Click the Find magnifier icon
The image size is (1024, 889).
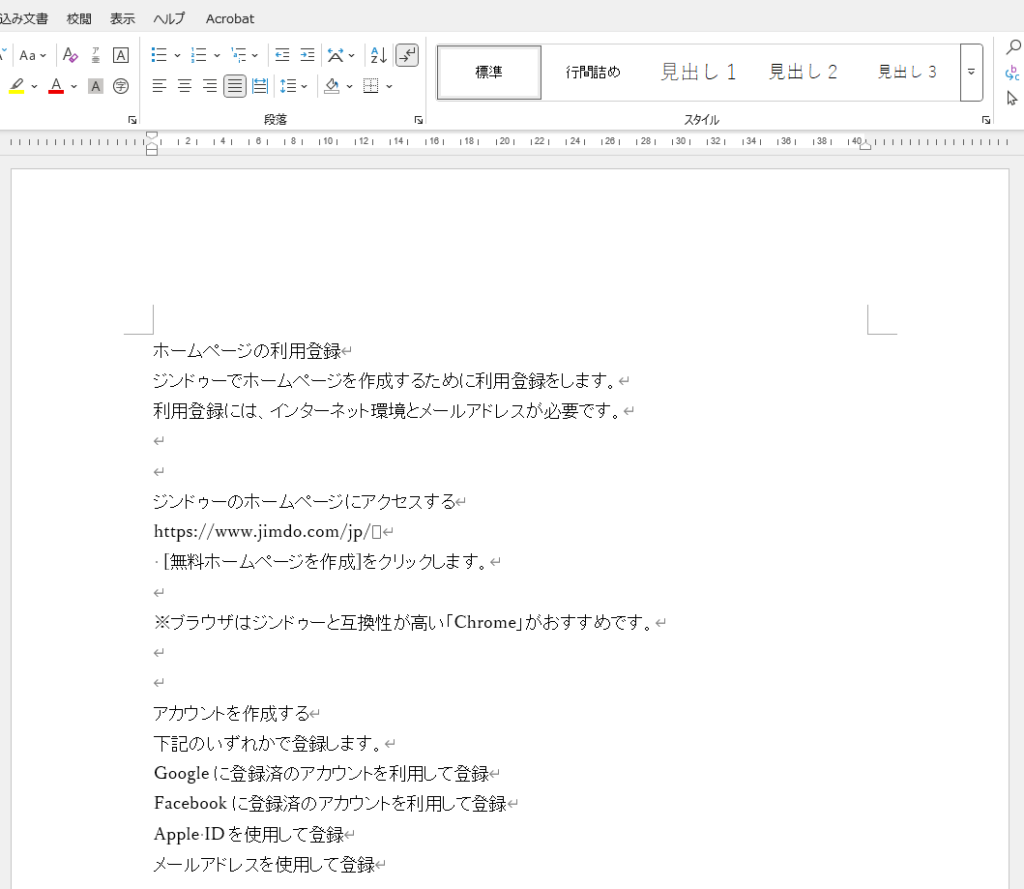[x=1012, y=47]
